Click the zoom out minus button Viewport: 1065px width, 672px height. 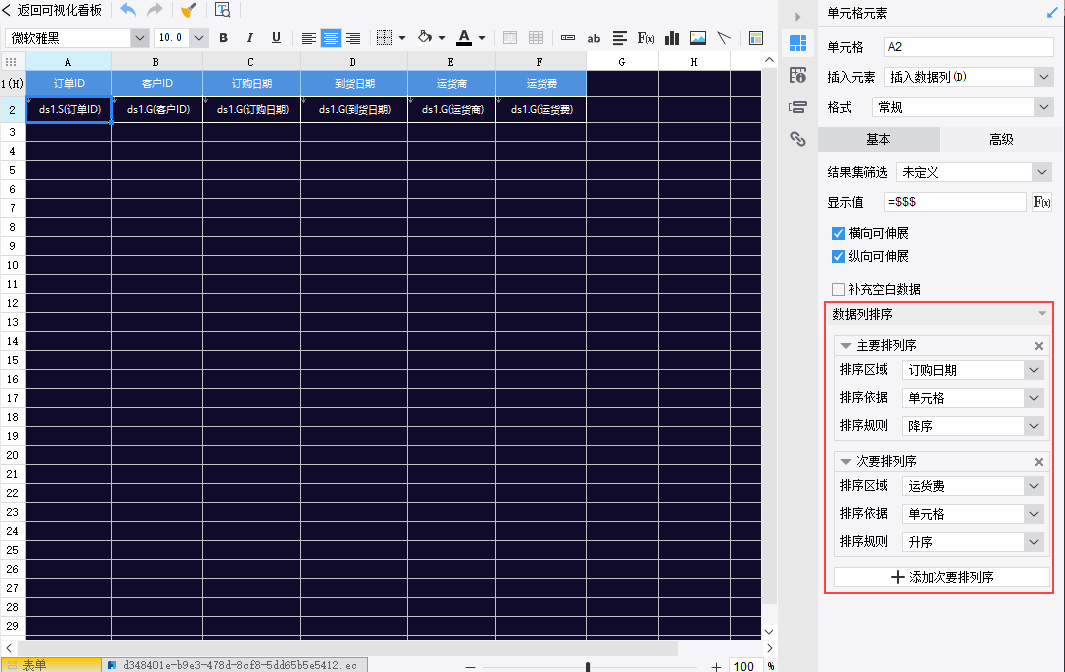[x=470, y=667]
